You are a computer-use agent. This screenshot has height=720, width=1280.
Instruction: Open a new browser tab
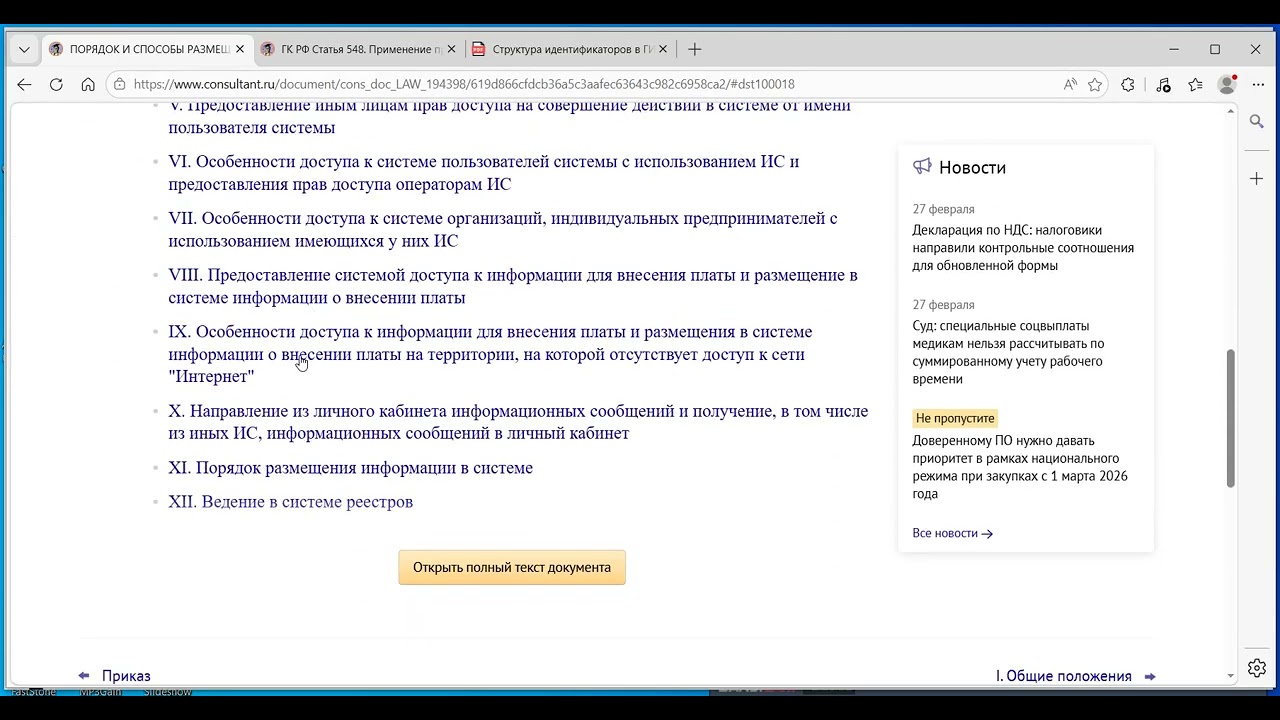[x=695, y=49]
